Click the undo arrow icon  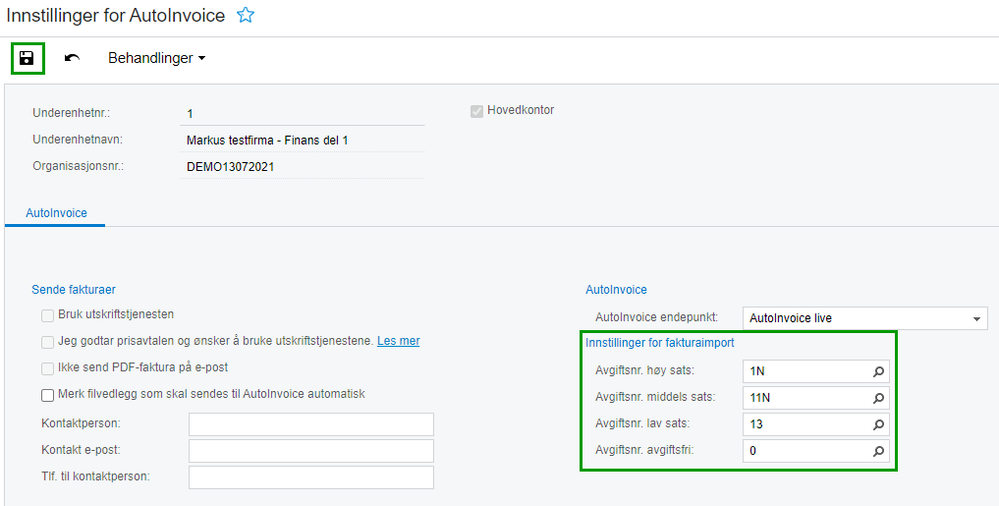72,58
